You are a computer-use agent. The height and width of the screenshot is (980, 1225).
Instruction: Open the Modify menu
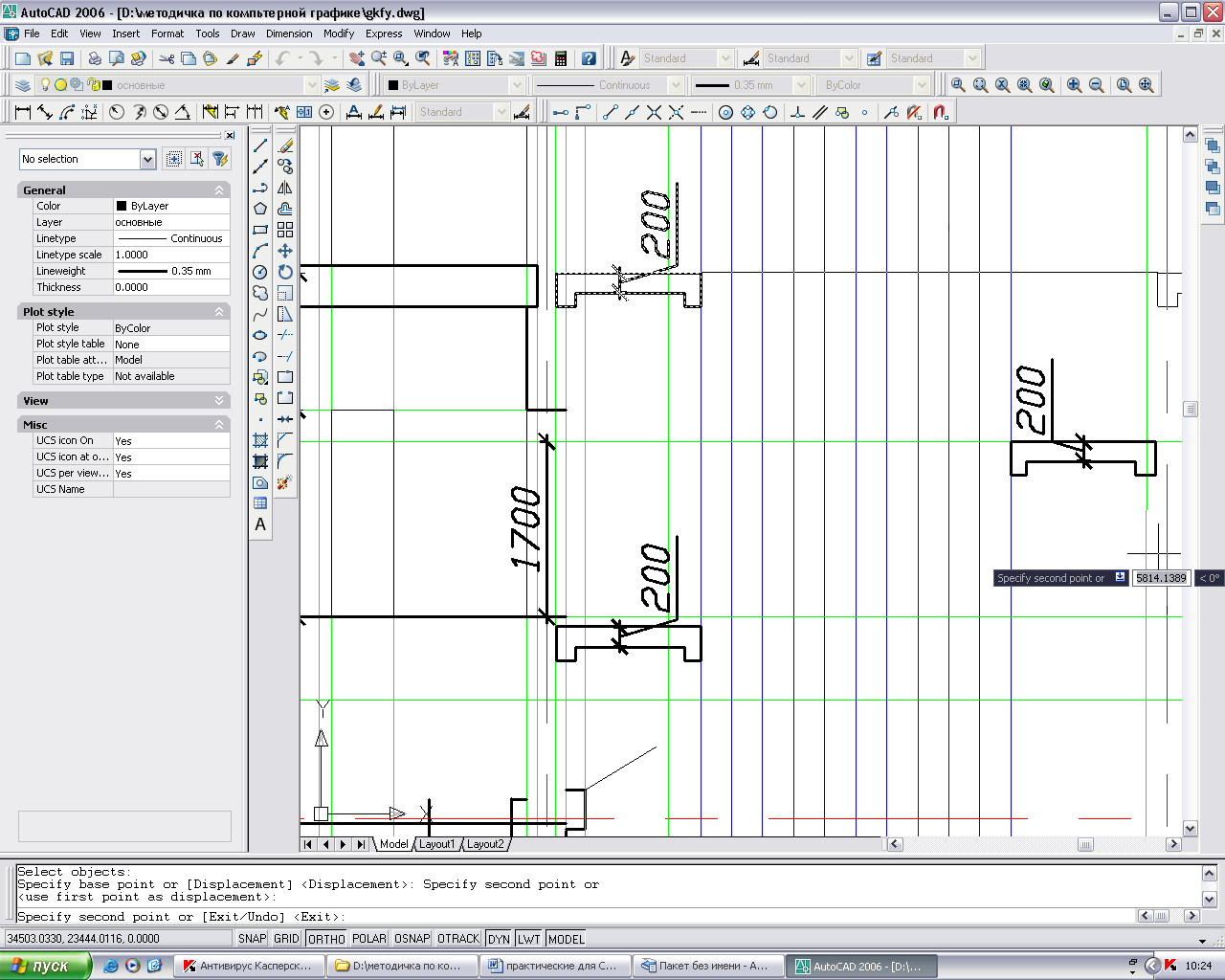[339, 33]
